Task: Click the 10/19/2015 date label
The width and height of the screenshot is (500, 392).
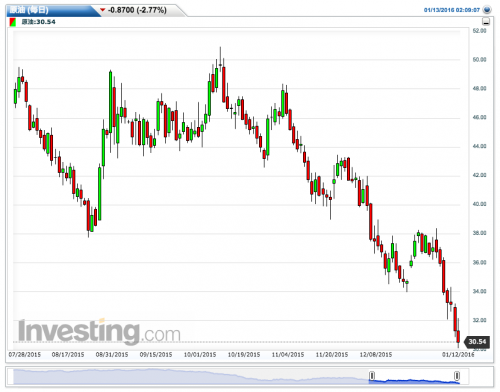Action: (x=244, y=355)
